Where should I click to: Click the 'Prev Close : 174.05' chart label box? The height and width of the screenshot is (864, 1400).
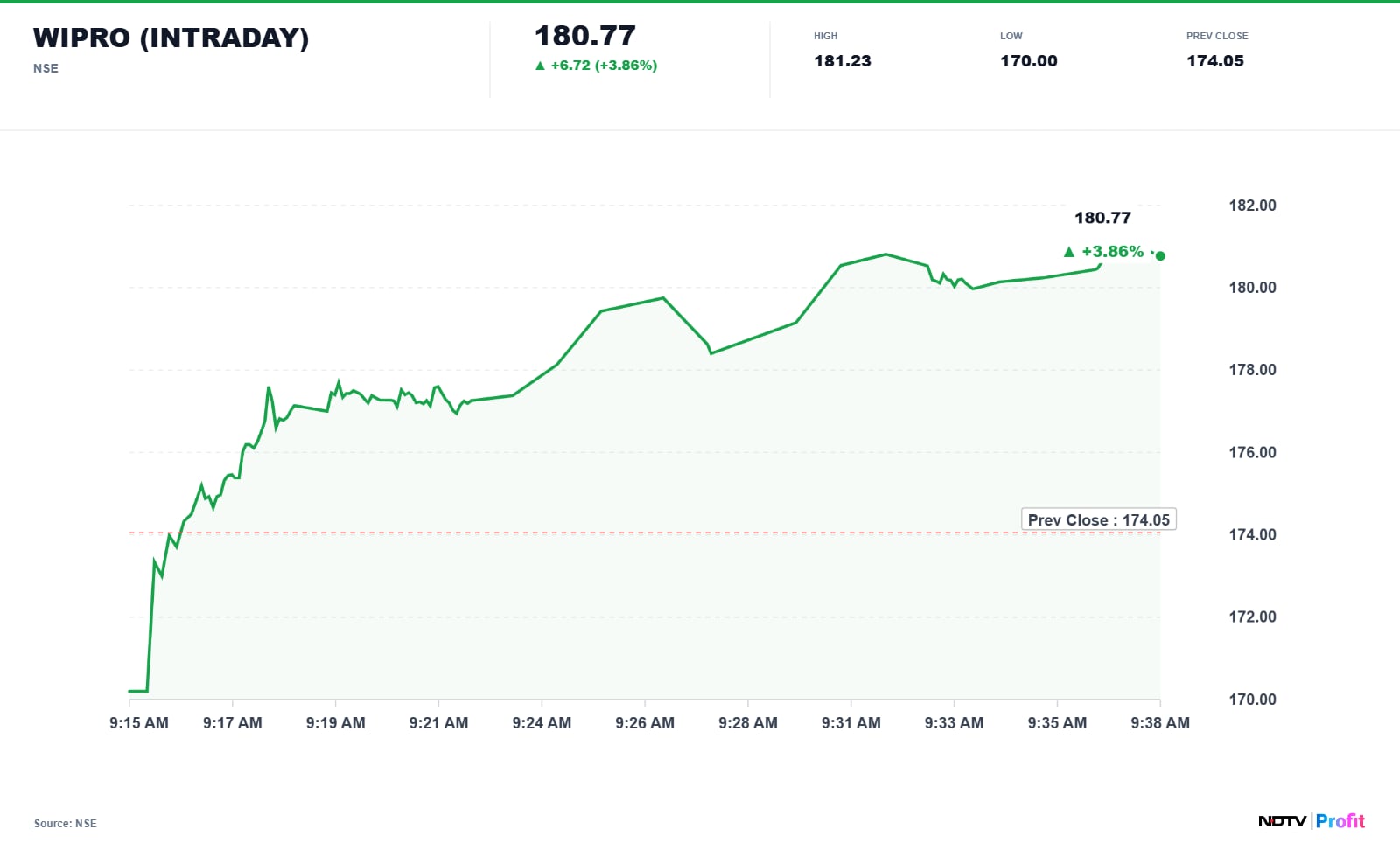point(1099,519)
